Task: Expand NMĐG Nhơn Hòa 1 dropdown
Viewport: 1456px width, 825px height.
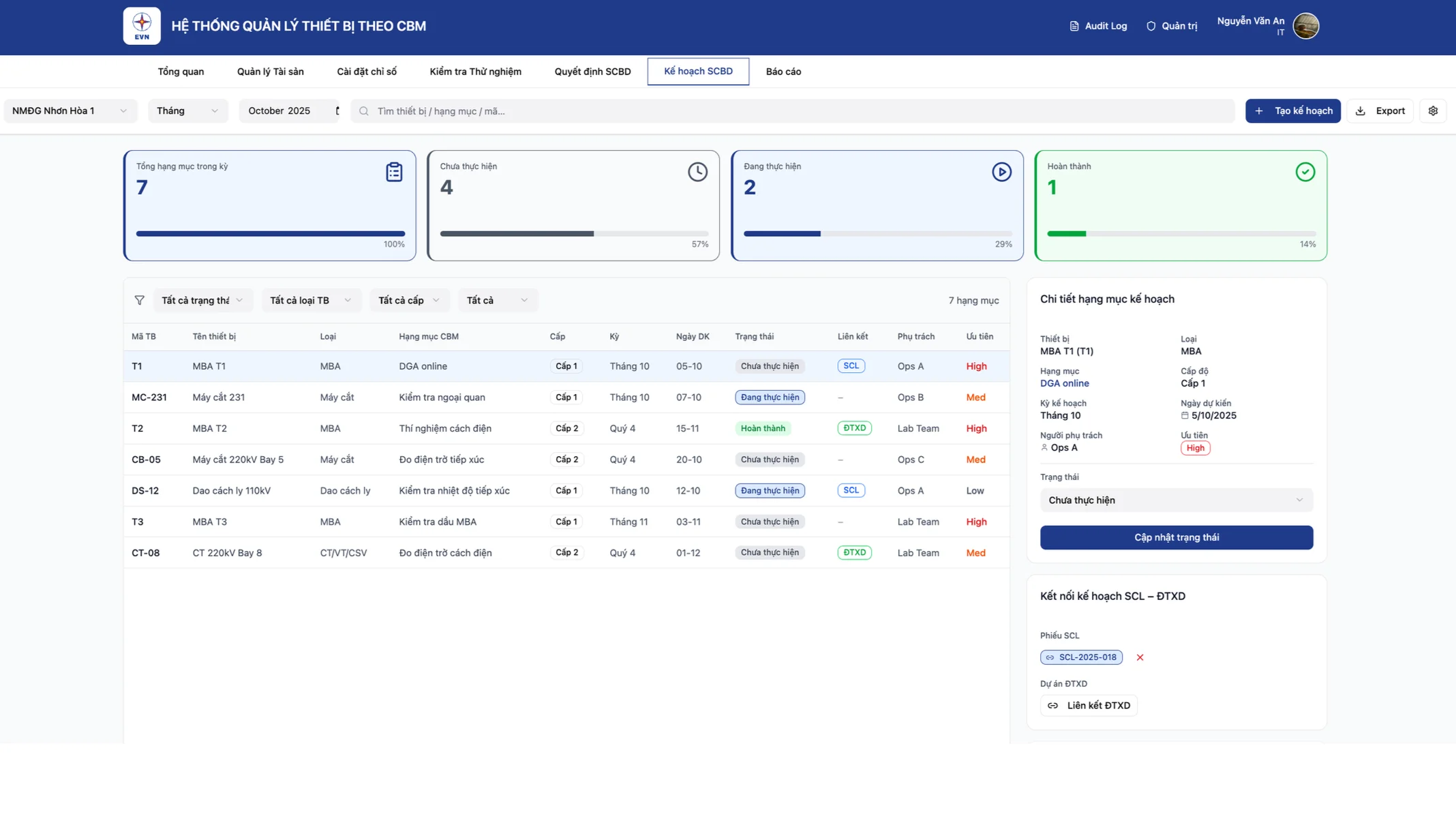Action: [71, 111]
